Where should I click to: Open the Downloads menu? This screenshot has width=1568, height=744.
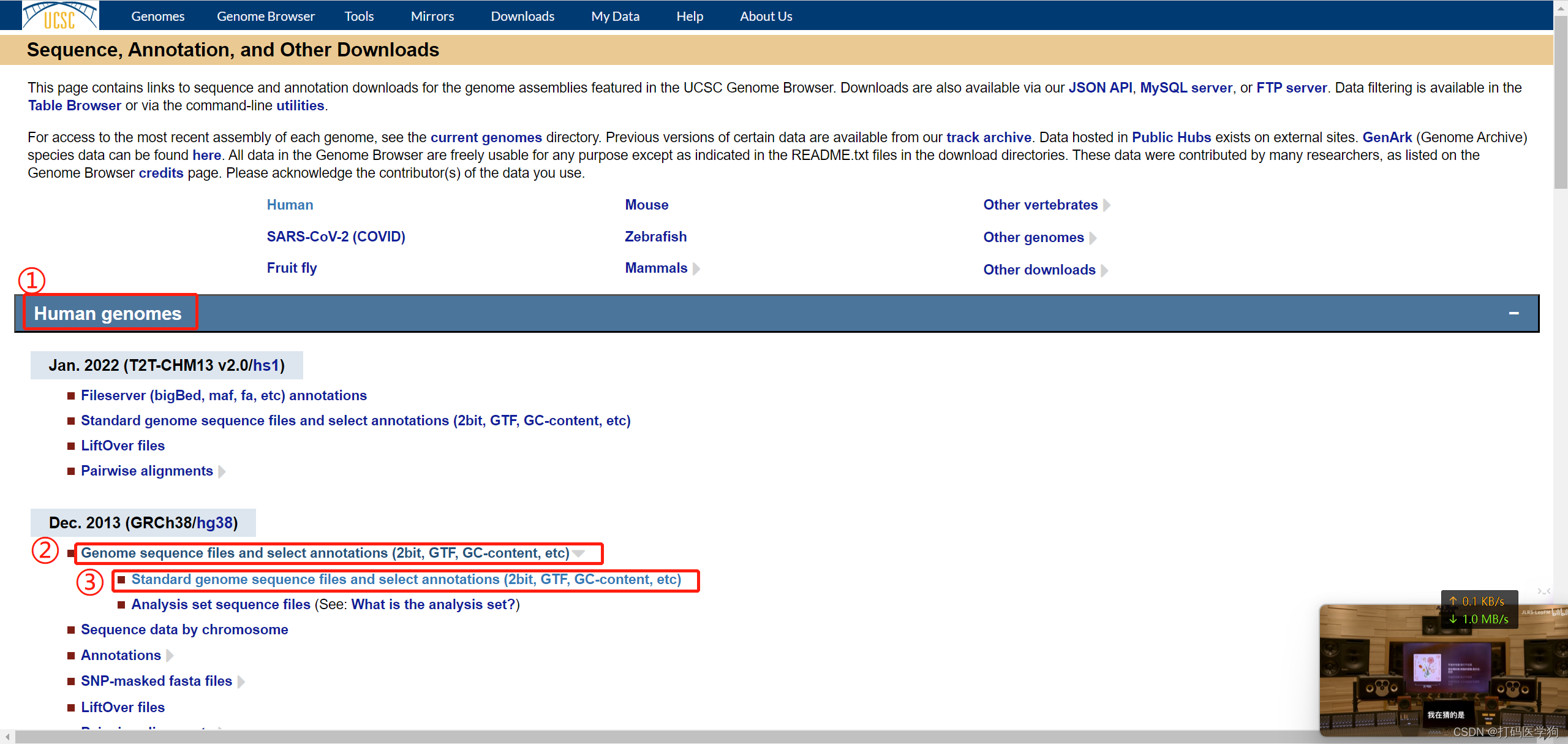(522, 16)
